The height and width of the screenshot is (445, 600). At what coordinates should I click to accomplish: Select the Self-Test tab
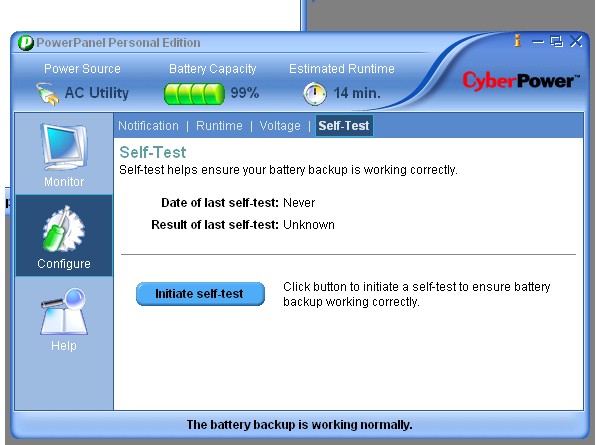click(x=344, y=126)
